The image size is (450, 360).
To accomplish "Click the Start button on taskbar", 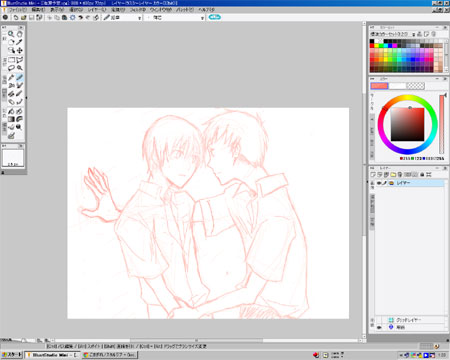I will coord(11,355).
